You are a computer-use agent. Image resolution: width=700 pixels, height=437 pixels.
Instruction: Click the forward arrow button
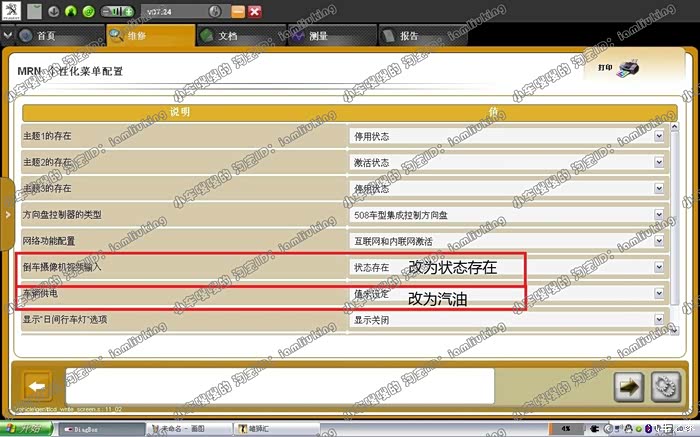pos(630,387)
